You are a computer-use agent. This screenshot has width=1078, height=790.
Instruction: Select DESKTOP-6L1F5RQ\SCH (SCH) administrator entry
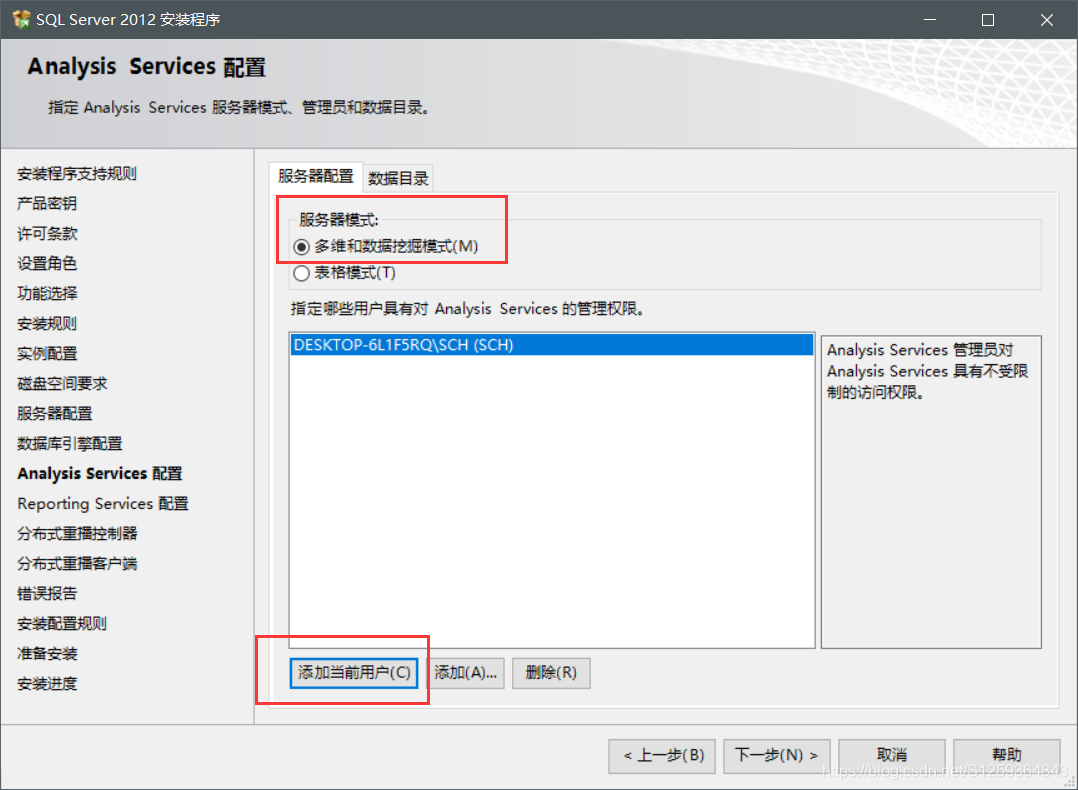pos(551,345)
